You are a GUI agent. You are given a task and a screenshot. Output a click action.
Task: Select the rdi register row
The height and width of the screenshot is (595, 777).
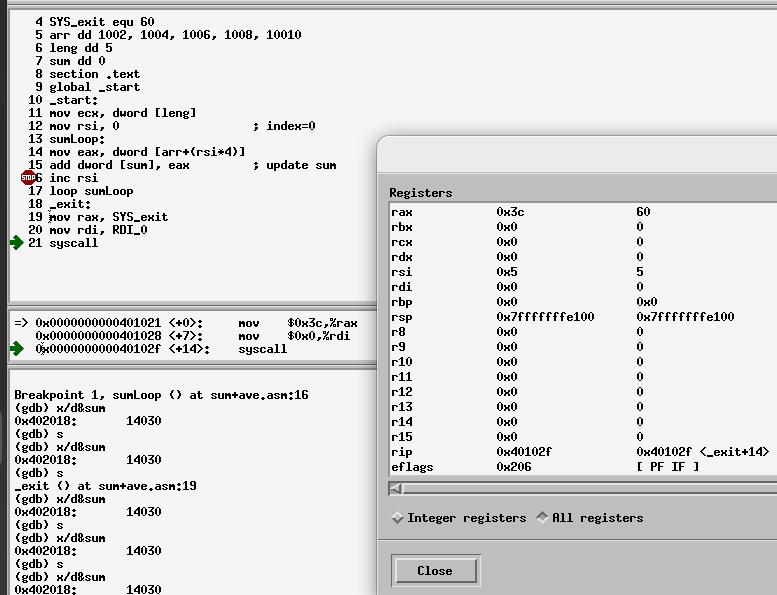click(584, 287)
